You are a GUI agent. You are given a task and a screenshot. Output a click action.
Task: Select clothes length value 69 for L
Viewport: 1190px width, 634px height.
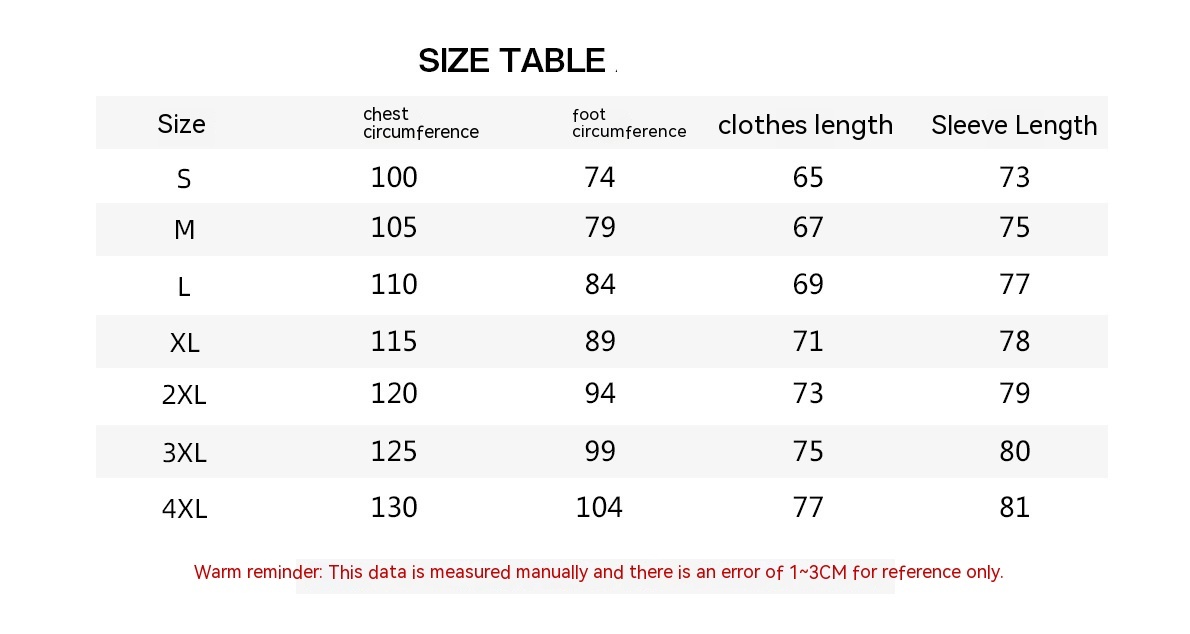808,284
